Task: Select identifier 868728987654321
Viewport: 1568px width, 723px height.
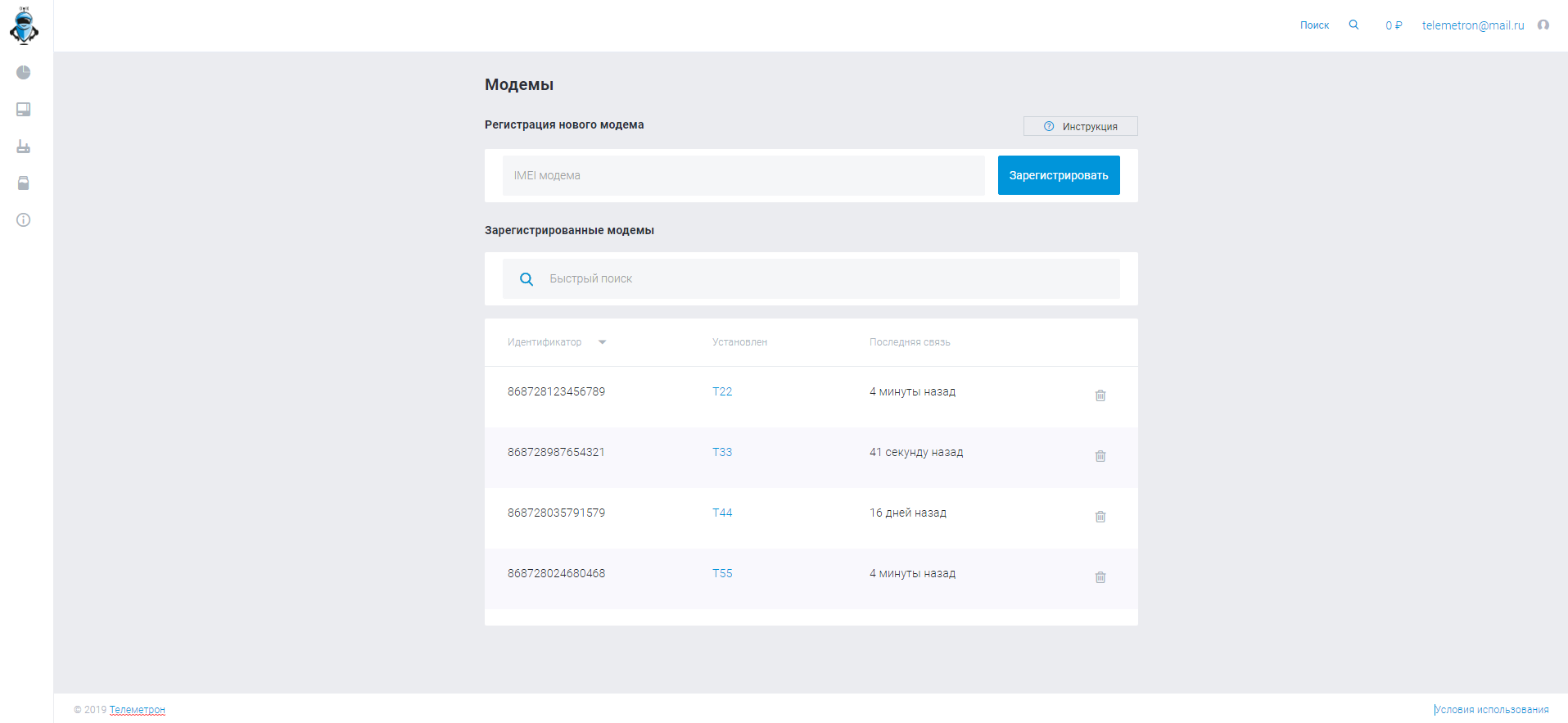Action: (x=556, y=452)
